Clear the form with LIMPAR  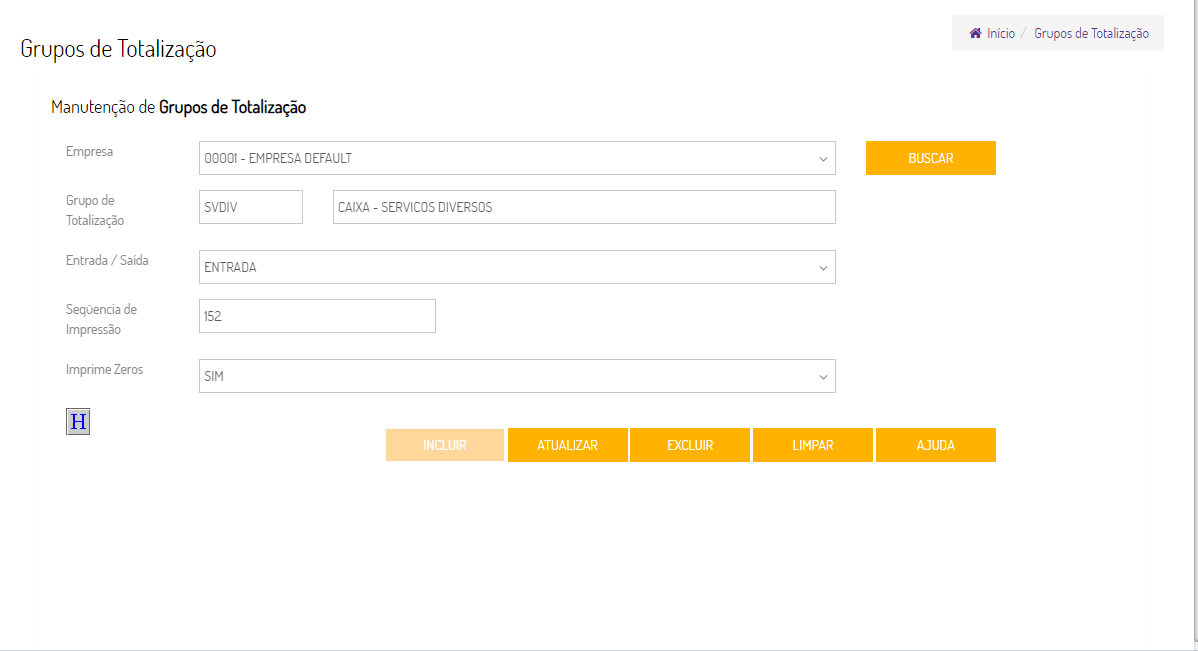[813, 445]
